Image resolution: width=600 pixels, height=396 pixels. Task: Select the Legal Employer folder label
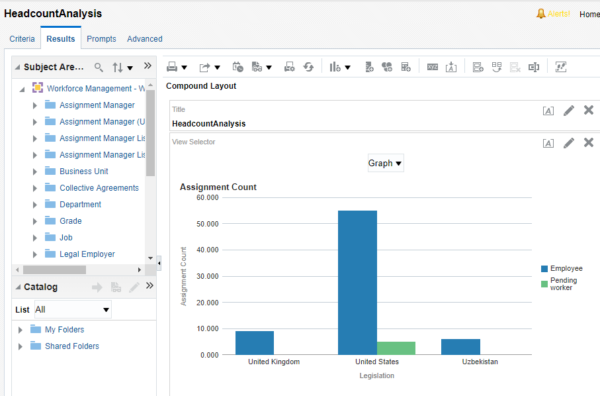point(87,254)
